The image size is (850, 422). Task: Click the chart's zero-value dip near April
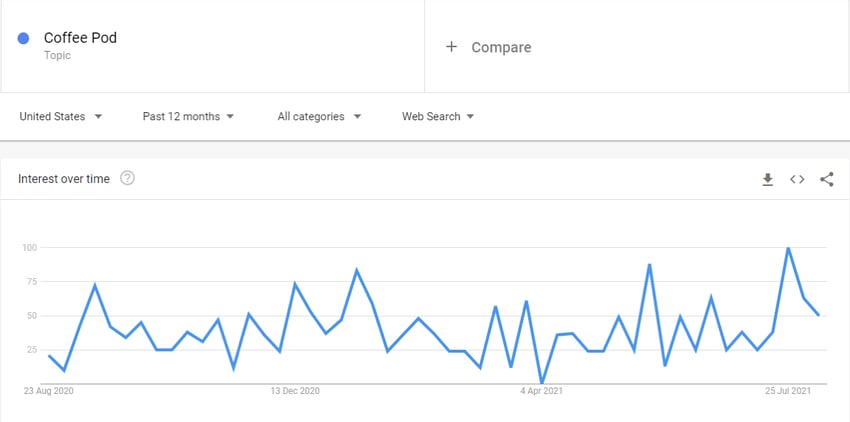tap(542, 383)
